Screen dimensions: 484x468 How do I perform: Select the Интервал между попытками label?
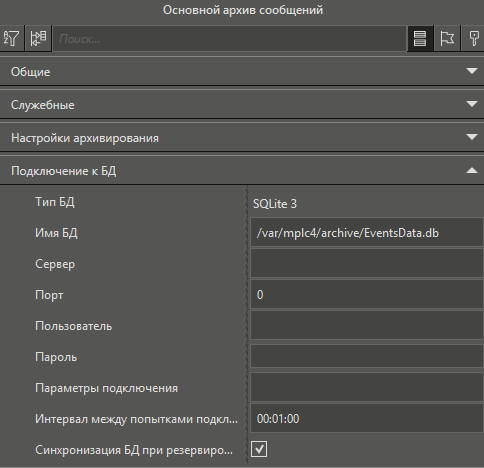click(x=136, y=419)
